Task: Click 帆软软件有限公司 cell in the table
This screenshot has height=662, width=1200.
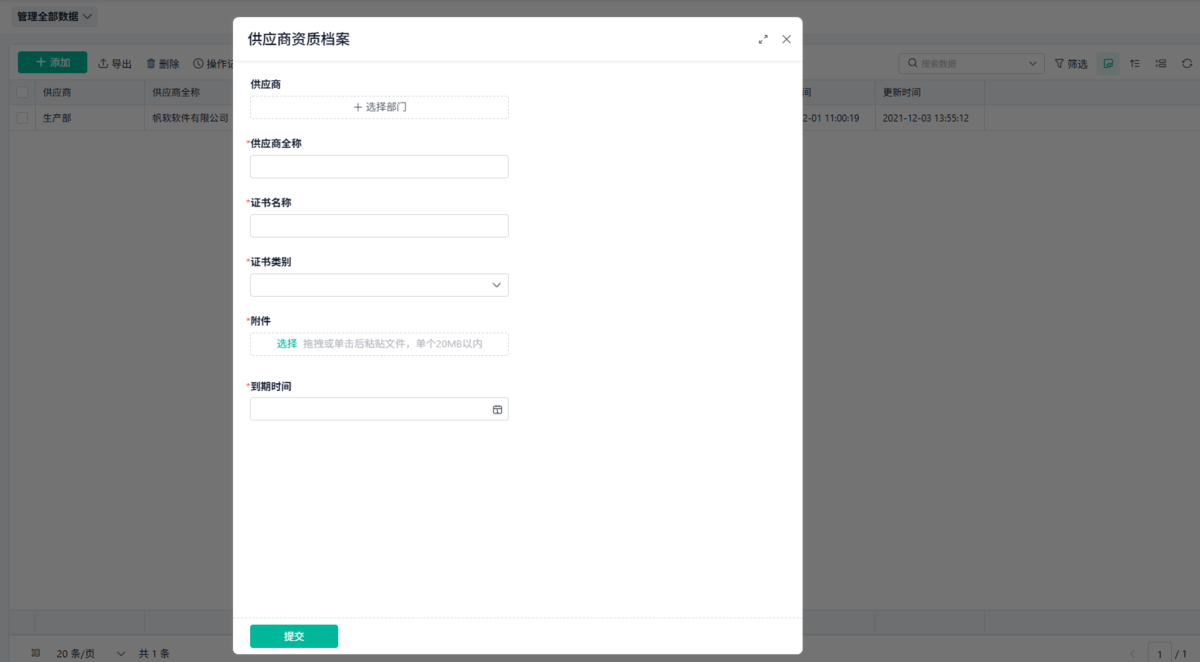Action: click(x=190, y=118)
